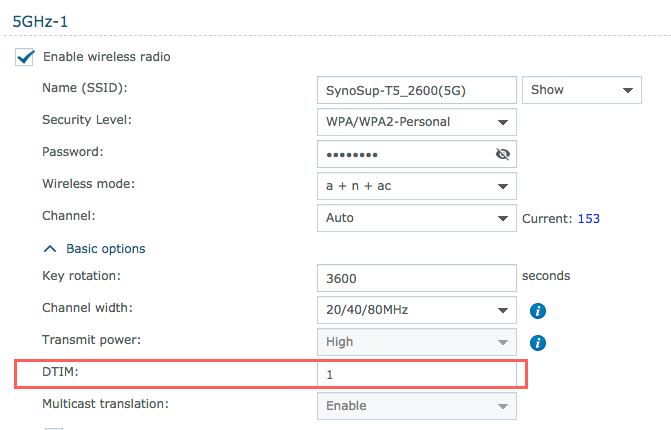Viewport: 671px width, 430px height.
Task: Toggle the partially visible checkbox below Multicast translation
Action: click(x=53, y=428)
